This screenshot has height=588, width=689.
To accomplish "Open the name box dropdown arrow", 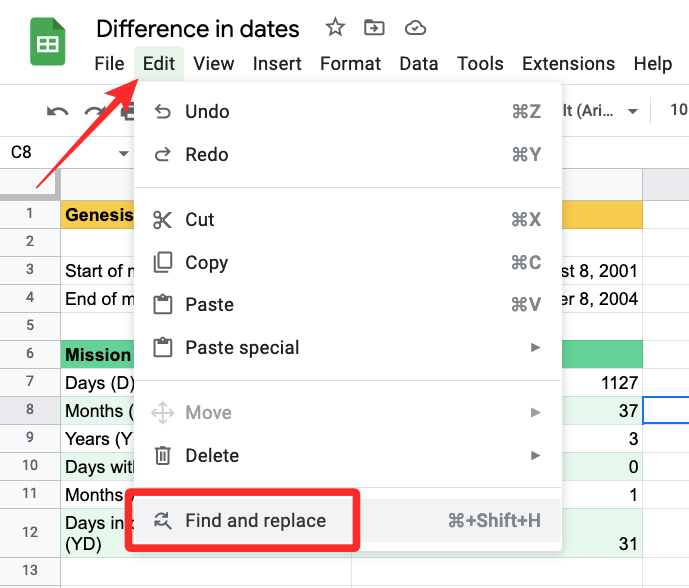I will tap(124, 153).
